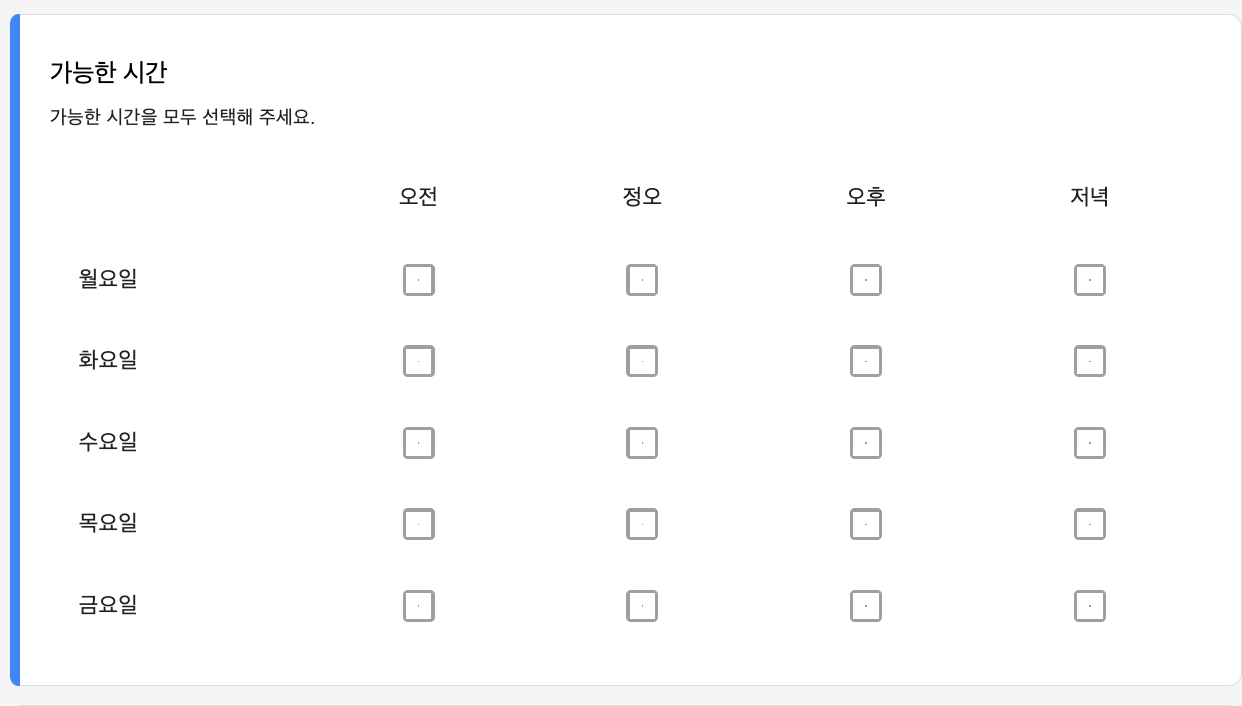Viewport: 1242px width, 706px height.
Task: Mark 수요일 오전 as available
Action: (419, 442)
